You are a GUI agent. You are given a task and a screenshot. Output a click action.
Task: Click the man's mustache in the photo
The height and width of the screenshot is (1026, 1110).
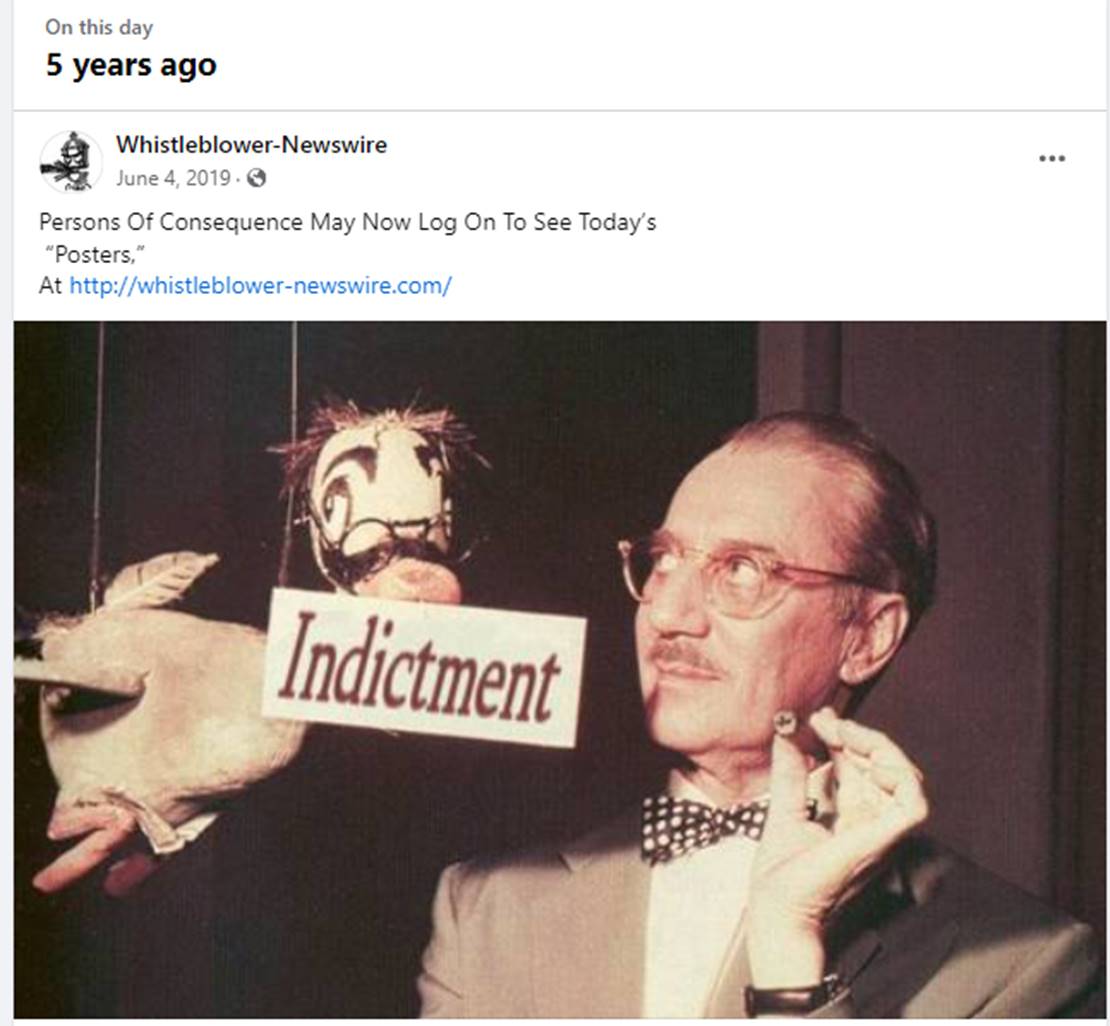tap(688, 657)
